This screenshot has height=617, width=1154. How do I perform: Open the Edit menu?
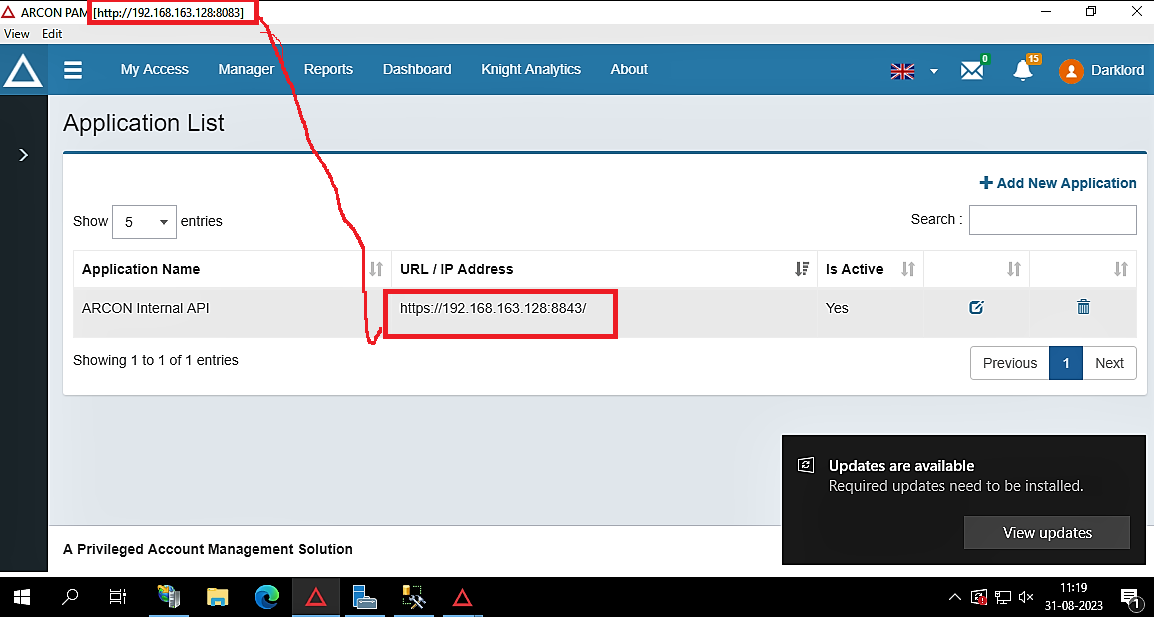click(52, 33)
